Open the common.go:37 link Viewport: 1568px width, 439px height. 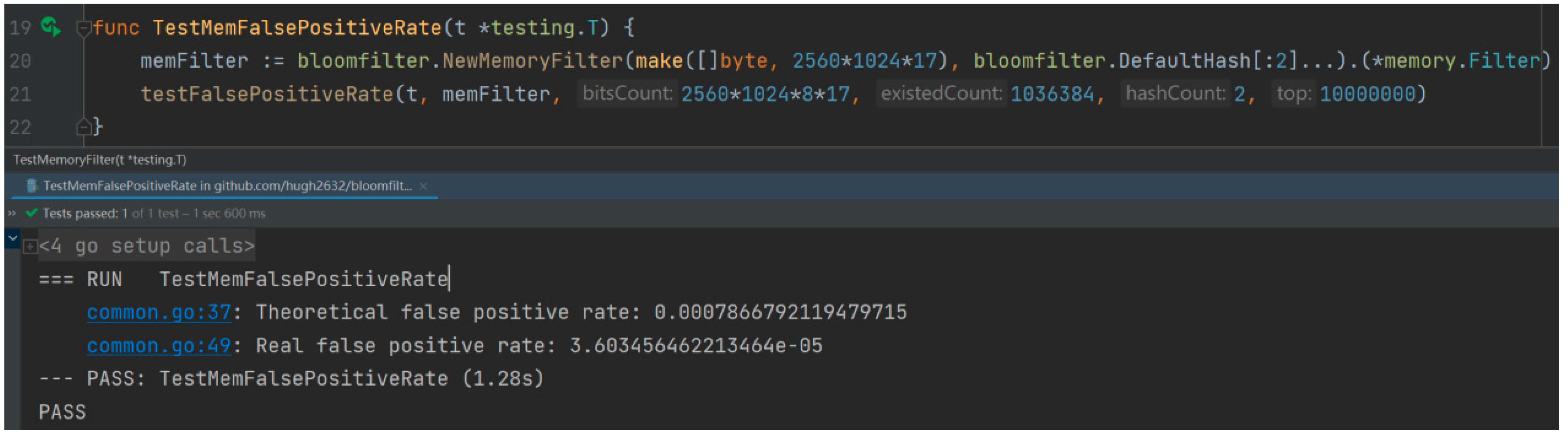click(x=159, y=313)
